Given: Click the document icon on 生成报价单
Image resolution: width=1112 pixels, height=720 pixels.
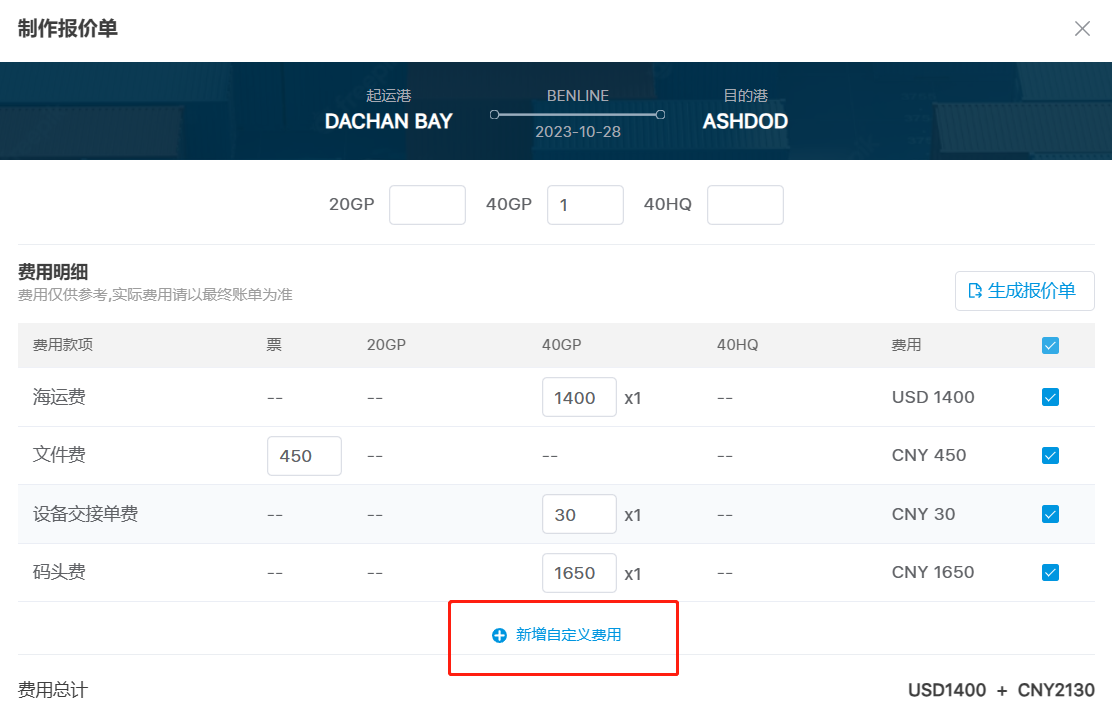Looking at the screenshot, I should [x=975, y=291].
